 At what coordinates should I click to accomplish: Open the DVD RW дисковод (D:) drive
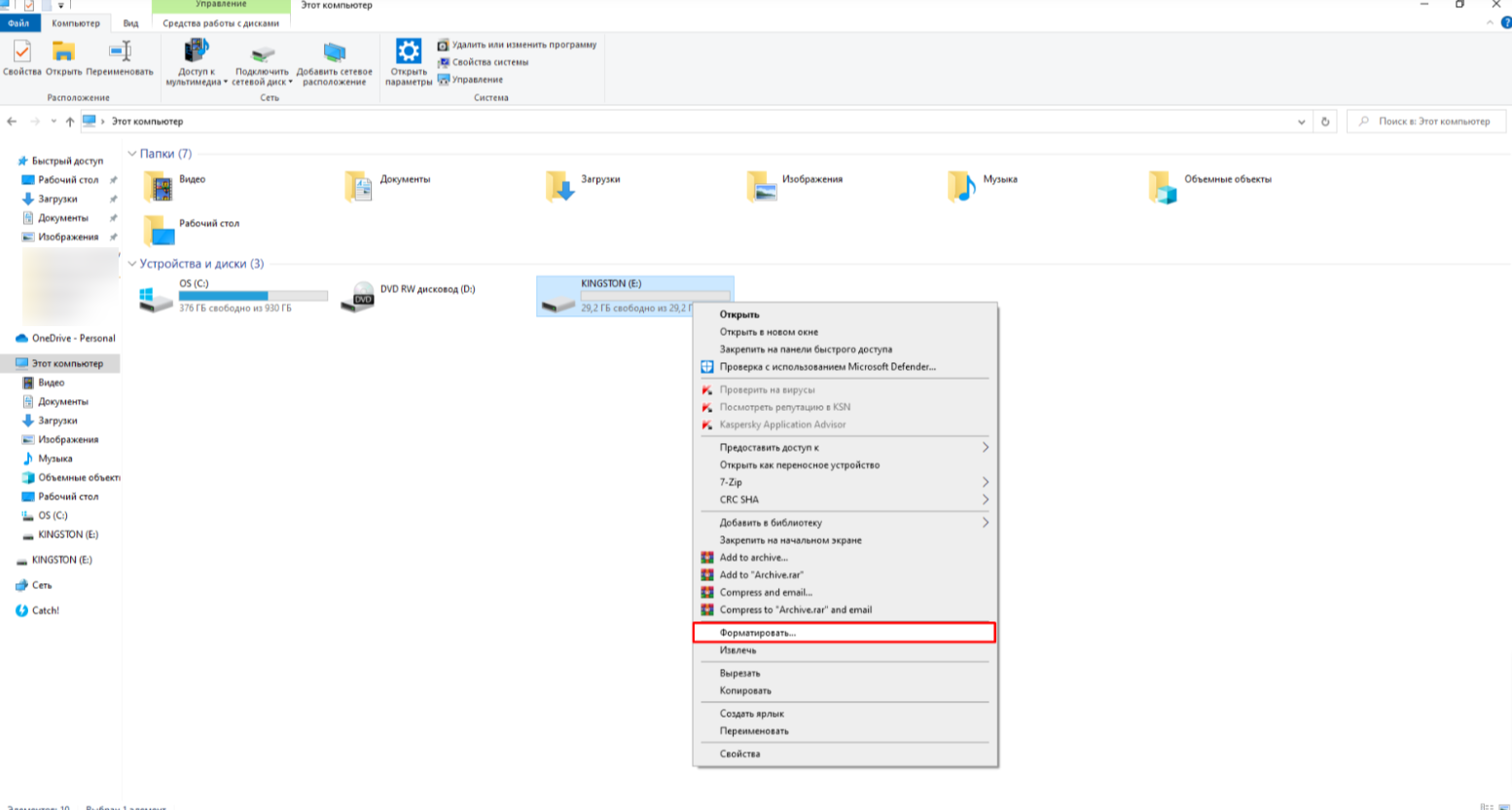[359, 297]
